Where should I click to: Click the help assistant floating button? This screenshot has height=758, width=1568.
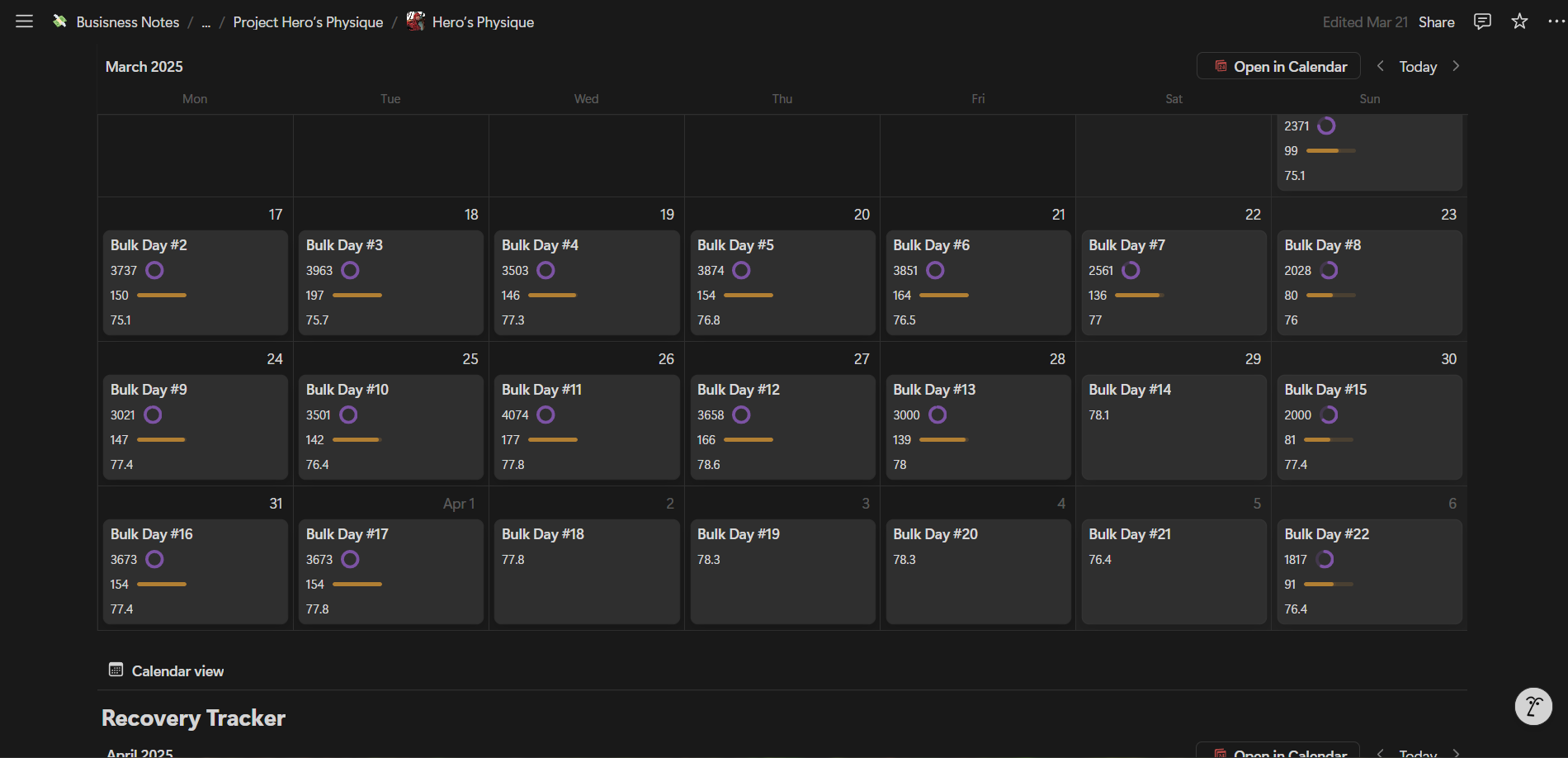[x=1533, y=706]
